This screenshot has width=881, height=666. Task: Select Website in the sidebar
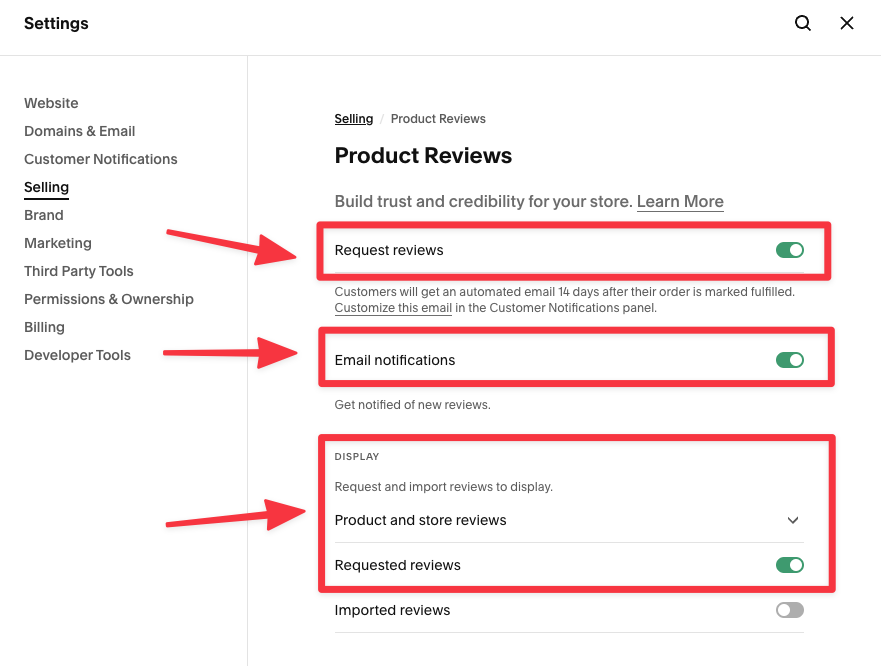(x=51, y=103)
